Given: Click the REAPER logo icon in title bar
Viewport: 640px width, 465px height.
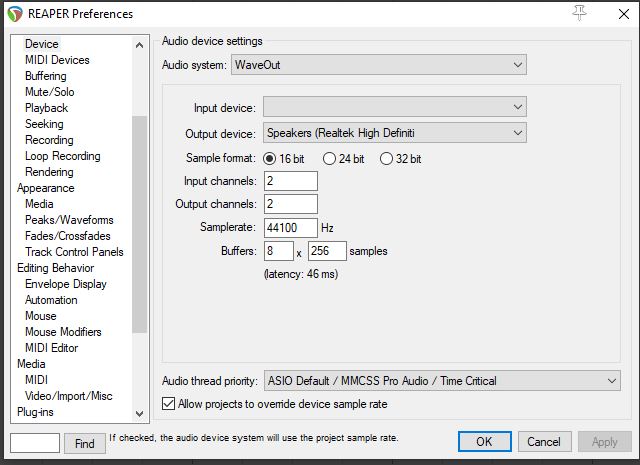Looking at the screenshot, I should pos(15,14).
